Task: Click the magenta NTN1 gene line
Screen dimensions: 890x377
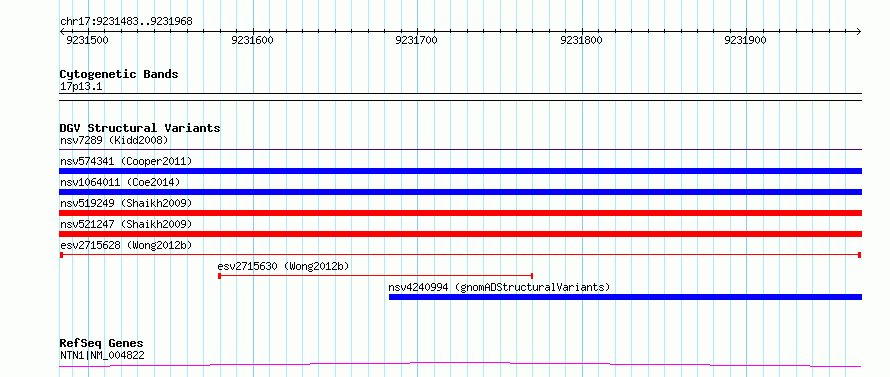Action: pyautogui.click(x=460, y=365)
